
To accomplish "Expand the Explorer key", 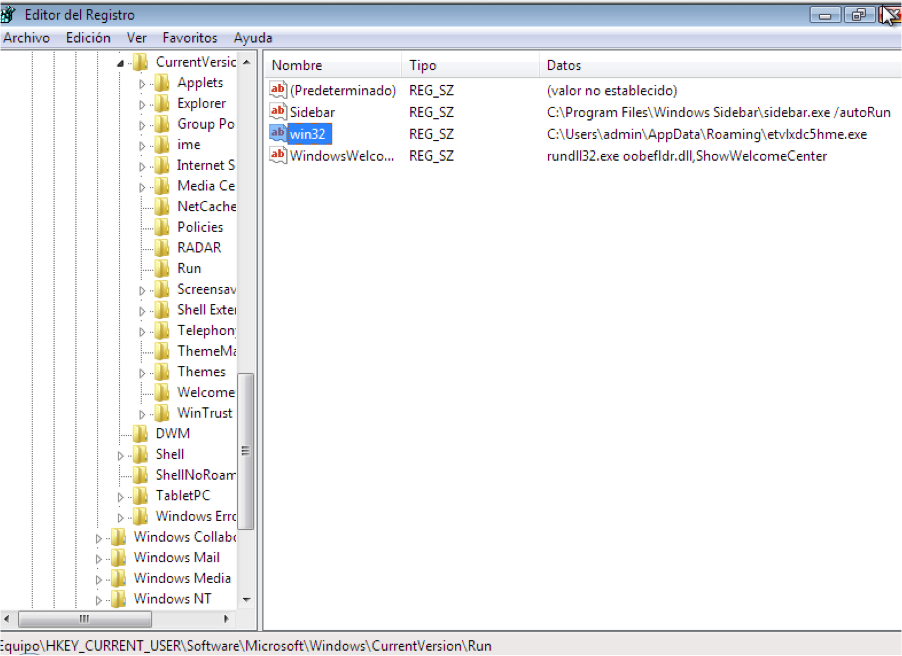I will click(142, 105).
